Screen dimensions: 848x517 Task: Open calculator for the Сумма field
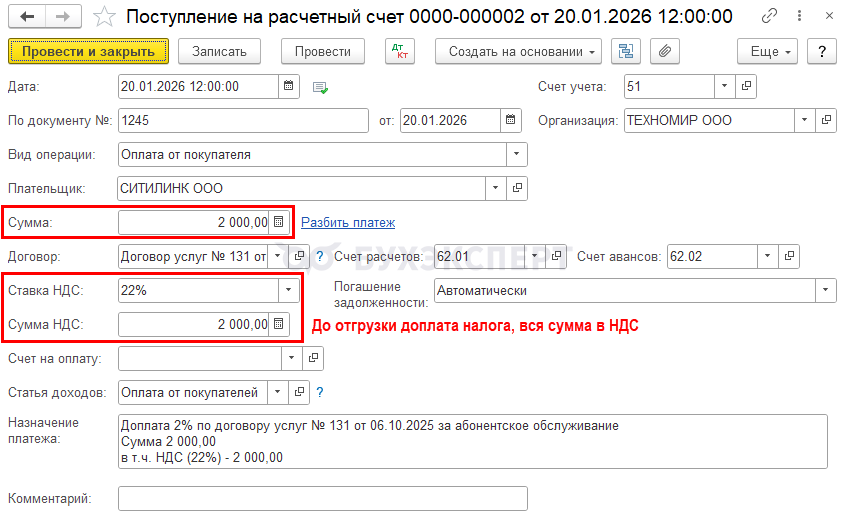point(279,222)
